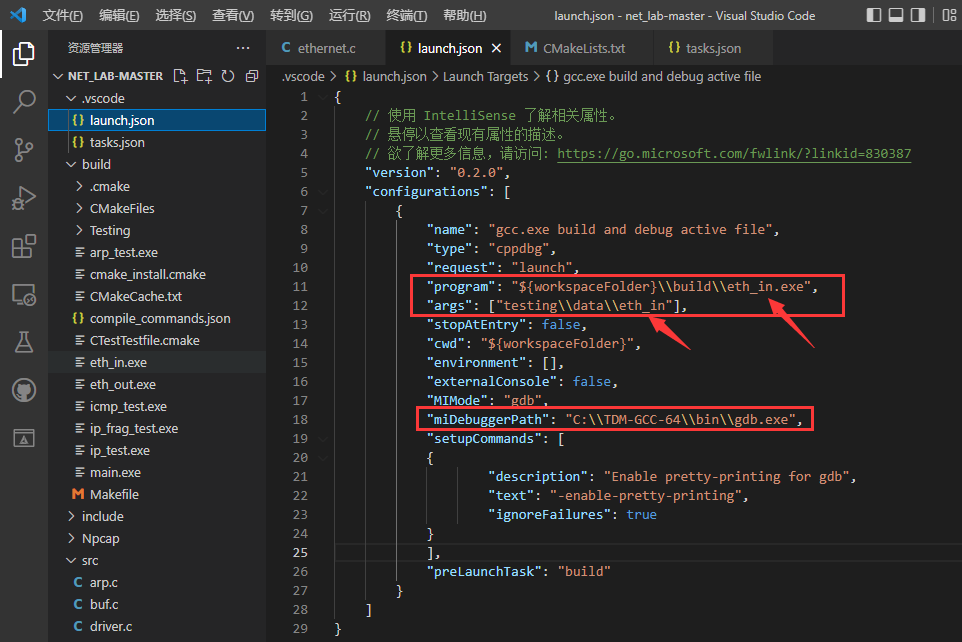The width and height of the screenshot is (962, 642).
Task: Open tasks.json in explorer tree
Action: point(157,142)
